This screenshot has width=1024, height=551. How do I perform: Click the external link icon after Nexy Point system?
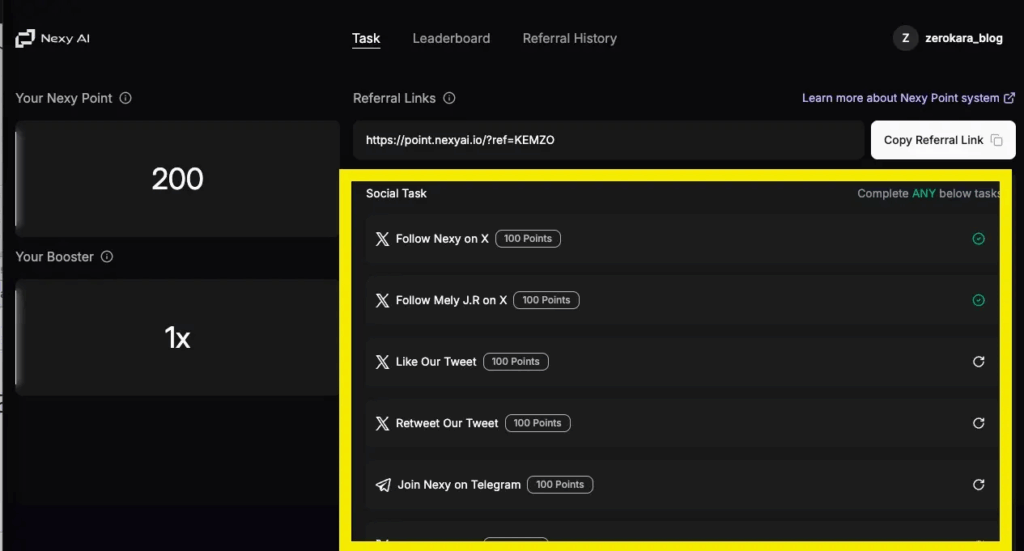click(1009, 98)
